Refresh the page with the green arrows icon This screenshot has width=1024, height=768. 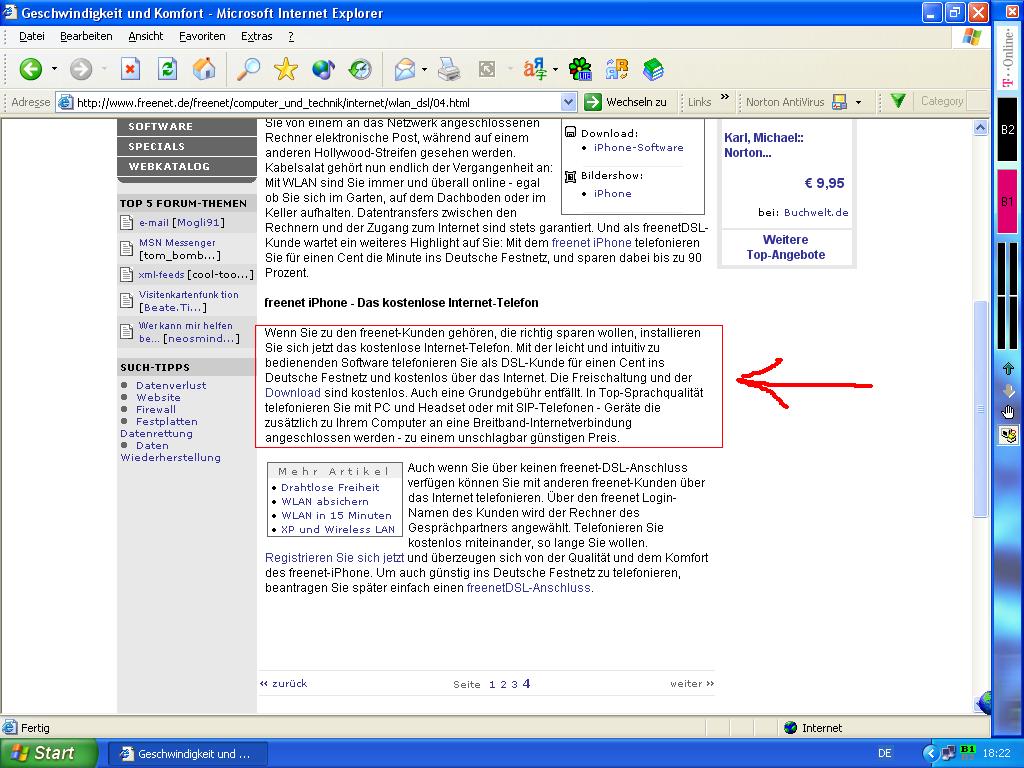[x=168, y=69]
